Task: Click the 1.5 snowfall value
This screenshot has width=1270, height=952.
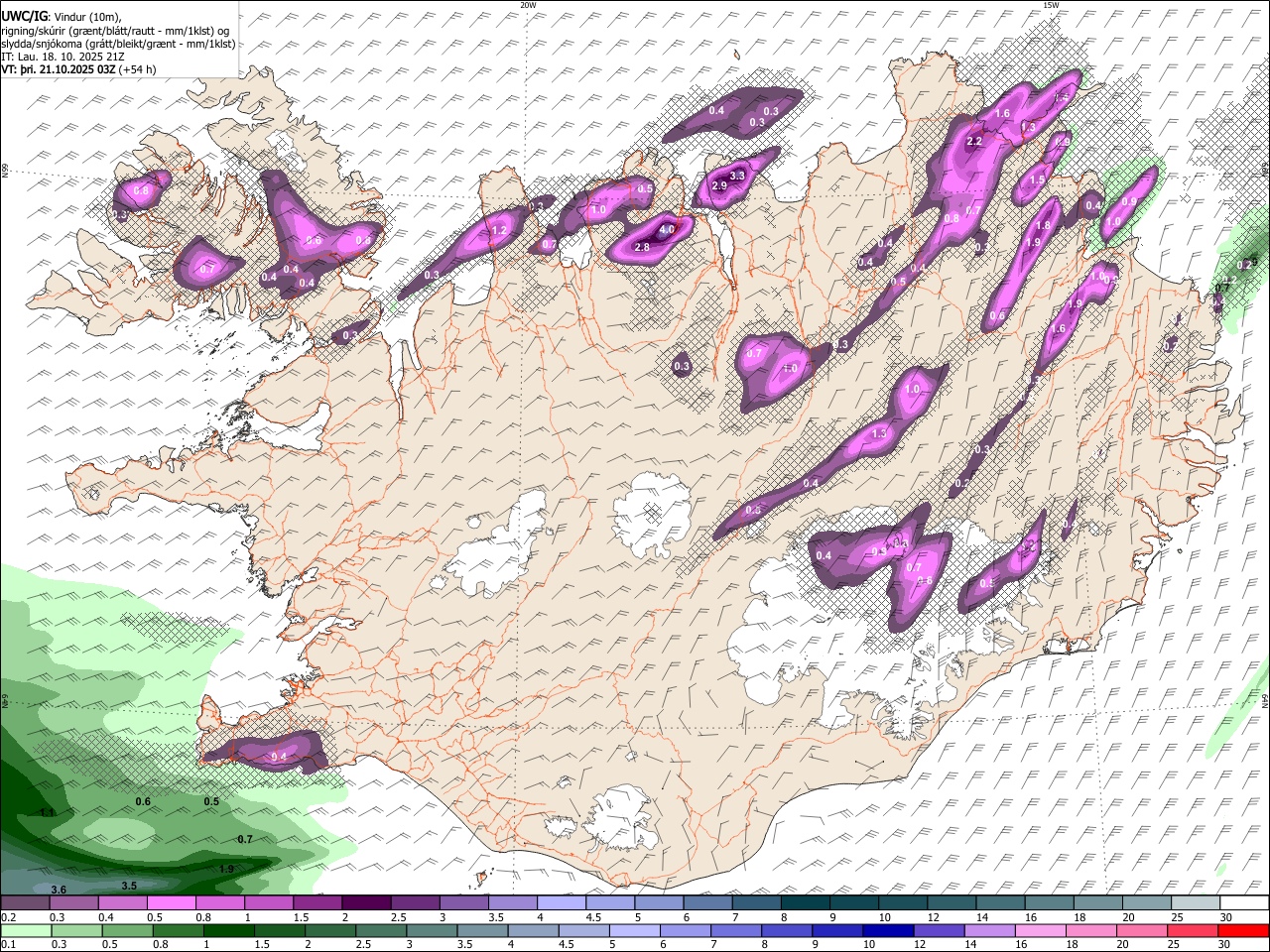Action: tap(1037, 179)
